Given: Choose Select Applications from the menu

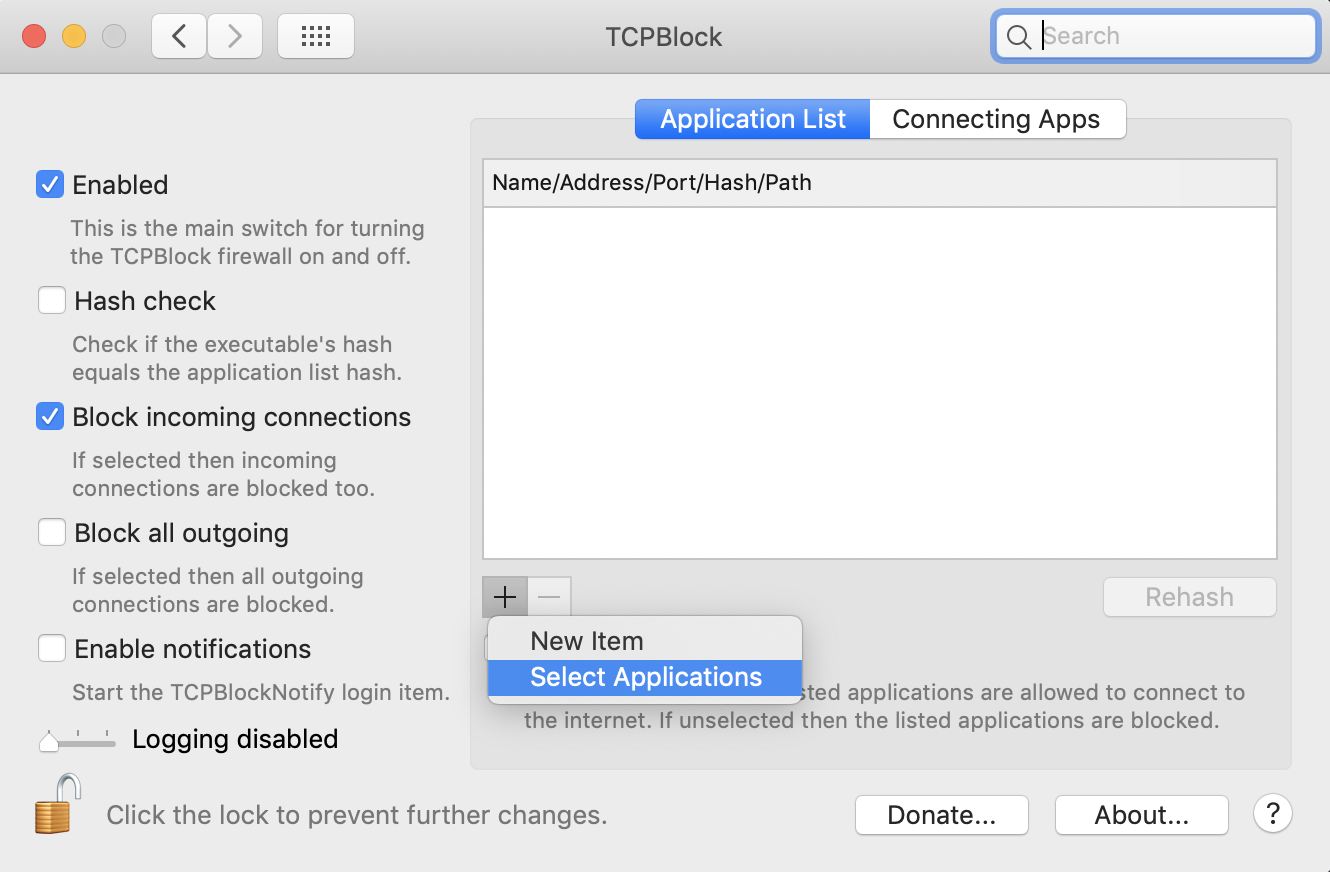Looking at the screenshot, I should pos(644,677).
